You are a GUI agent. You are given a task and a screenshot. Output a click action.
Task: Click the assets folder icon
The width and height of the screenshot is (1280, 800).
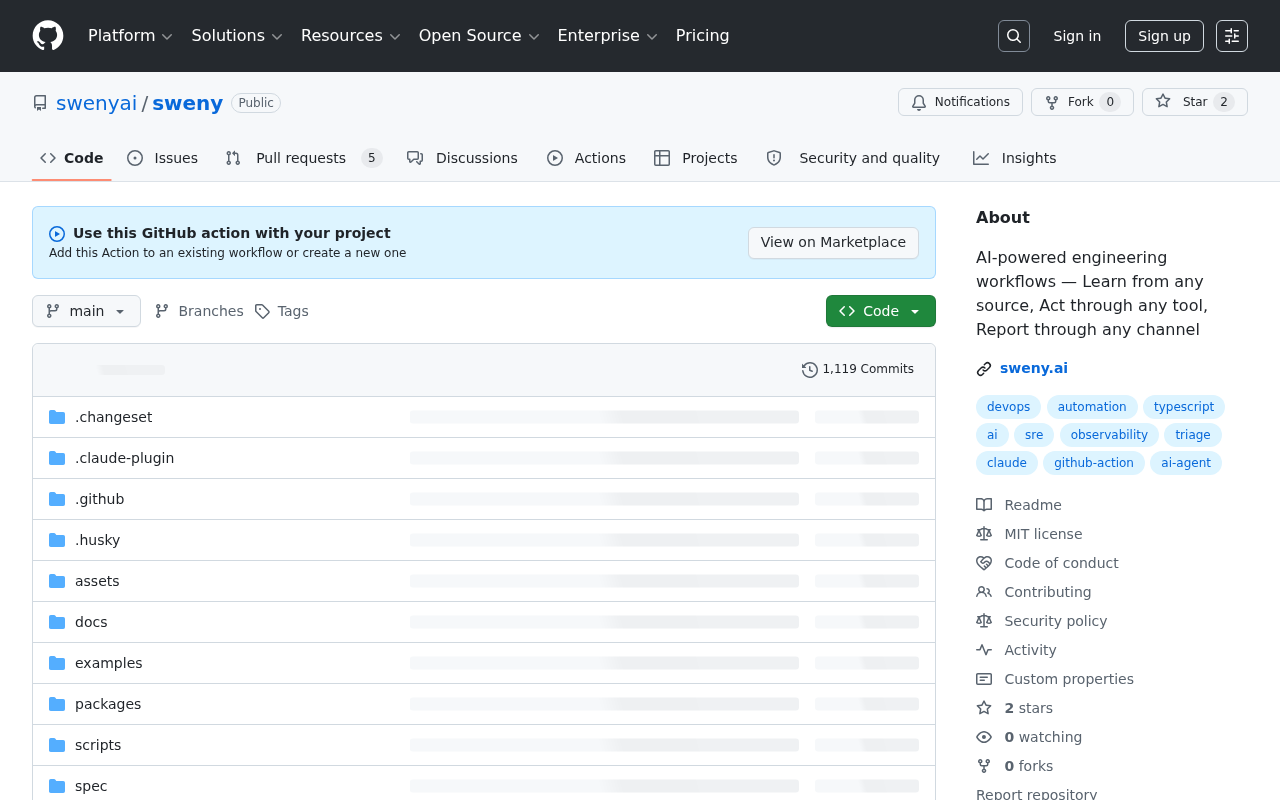point(57,581)
